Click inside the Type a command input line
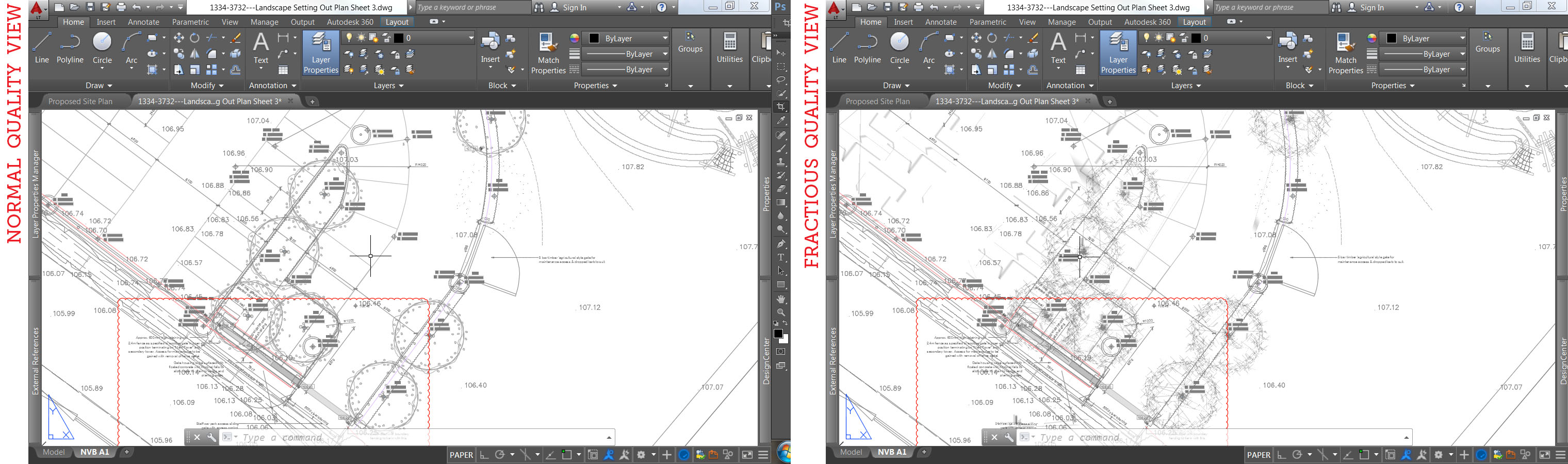This screenshot has width=1568, height=464. [286, 437]
